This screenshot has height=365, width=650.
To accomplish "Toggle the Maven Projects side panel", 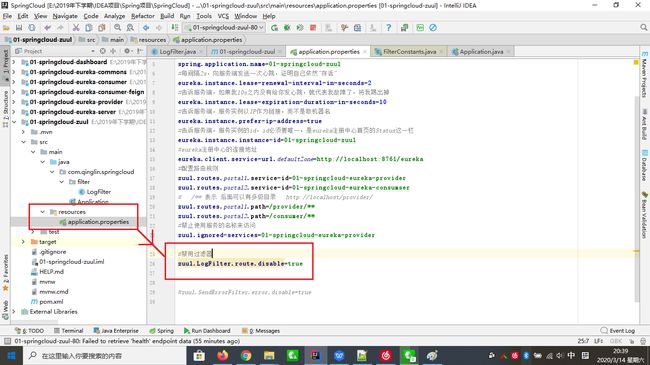I will tap(644, 75).
